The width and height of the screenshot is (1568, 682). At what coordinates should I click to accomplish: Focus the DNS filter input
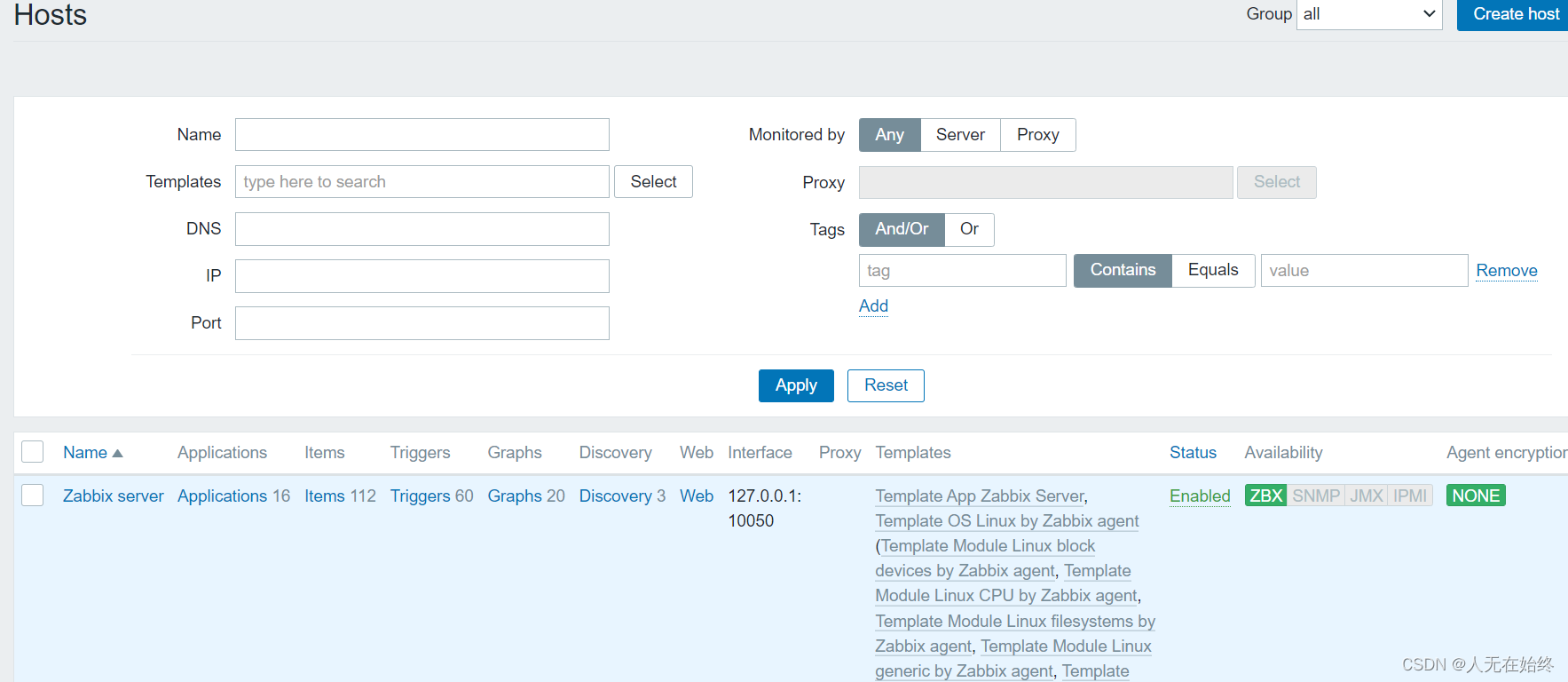point(422,229)
